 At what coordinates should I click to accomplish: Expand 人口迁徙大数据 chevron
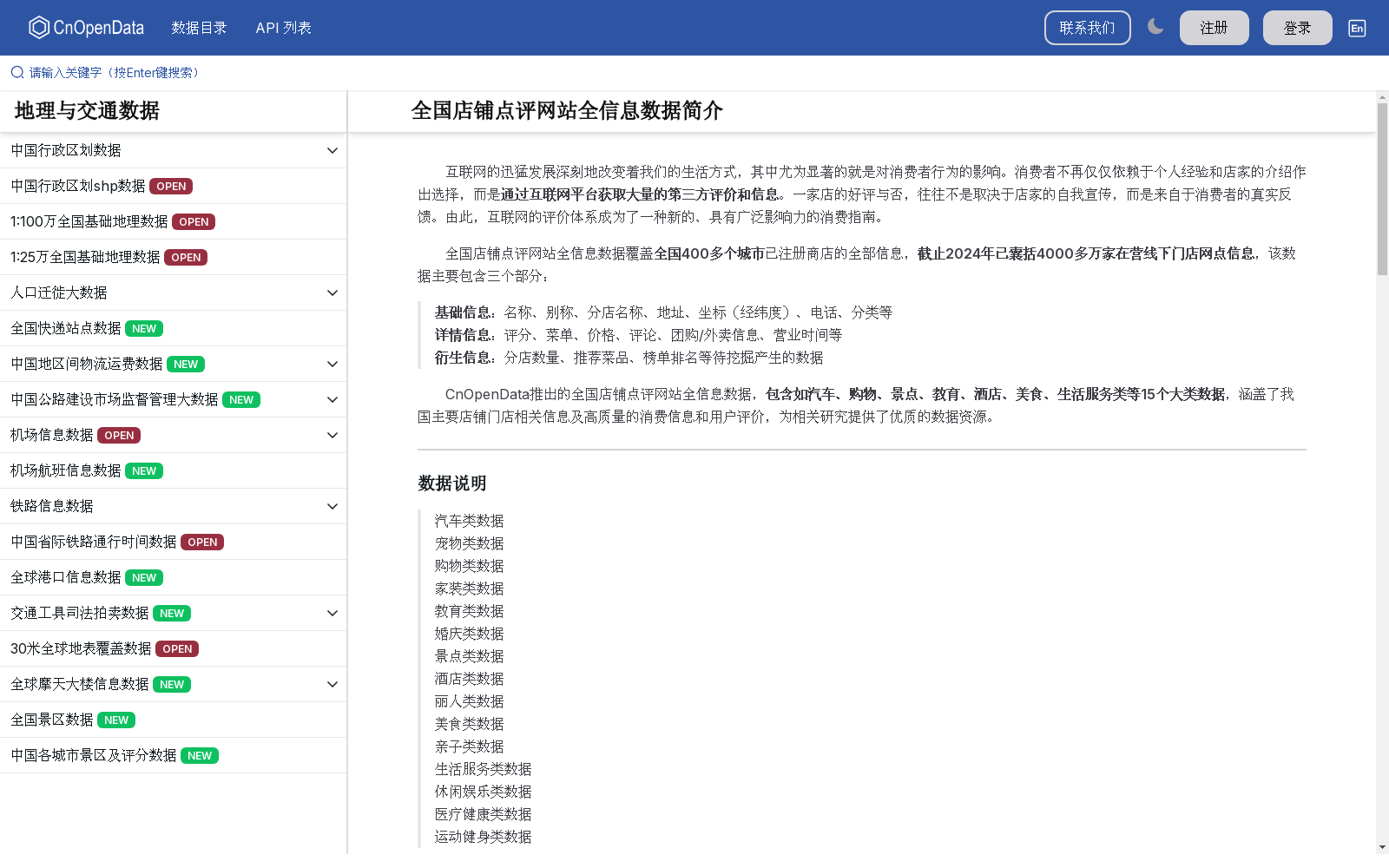[x=332, y=293]
